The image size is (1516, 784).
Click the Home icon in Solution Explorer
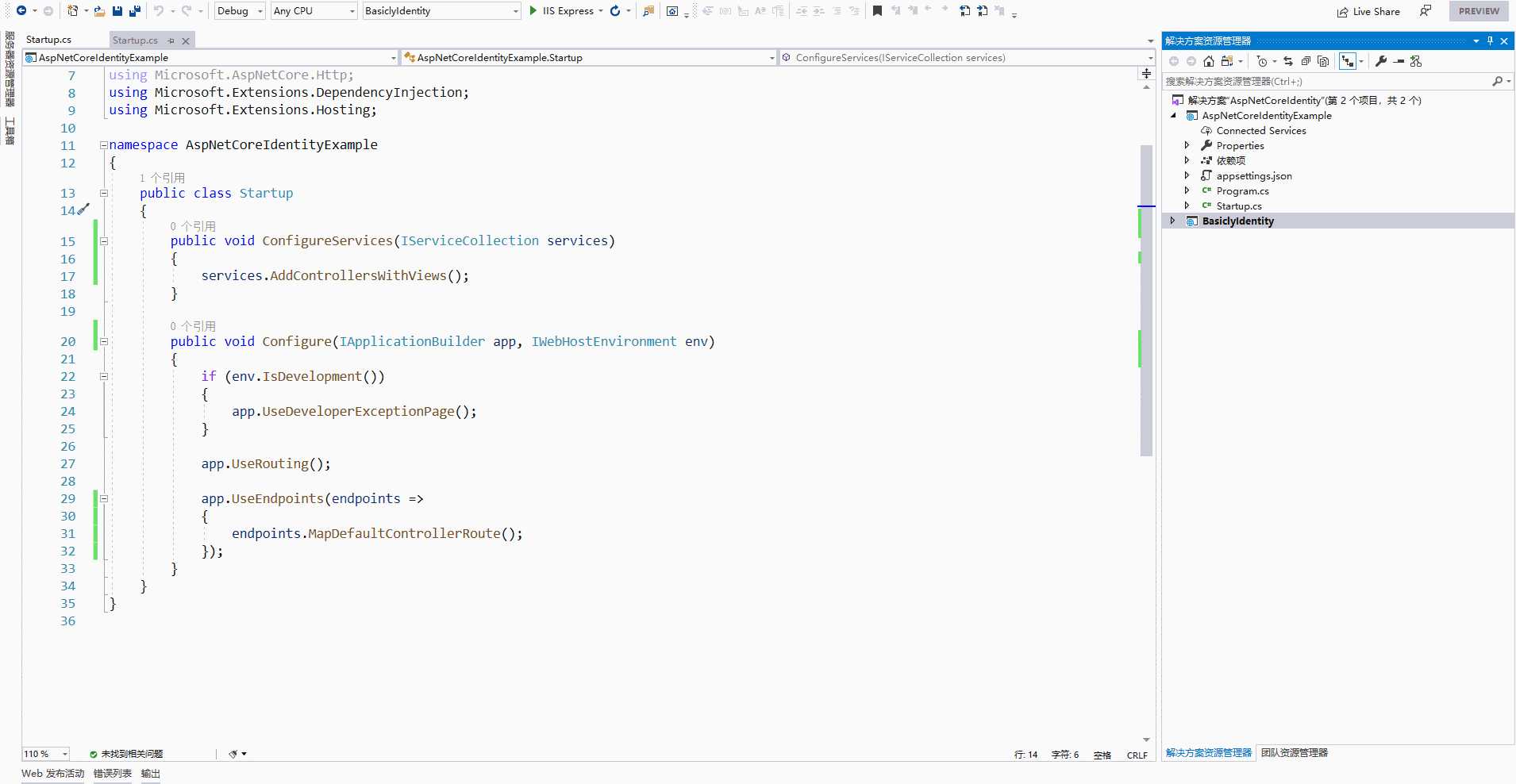point(1208,61)
